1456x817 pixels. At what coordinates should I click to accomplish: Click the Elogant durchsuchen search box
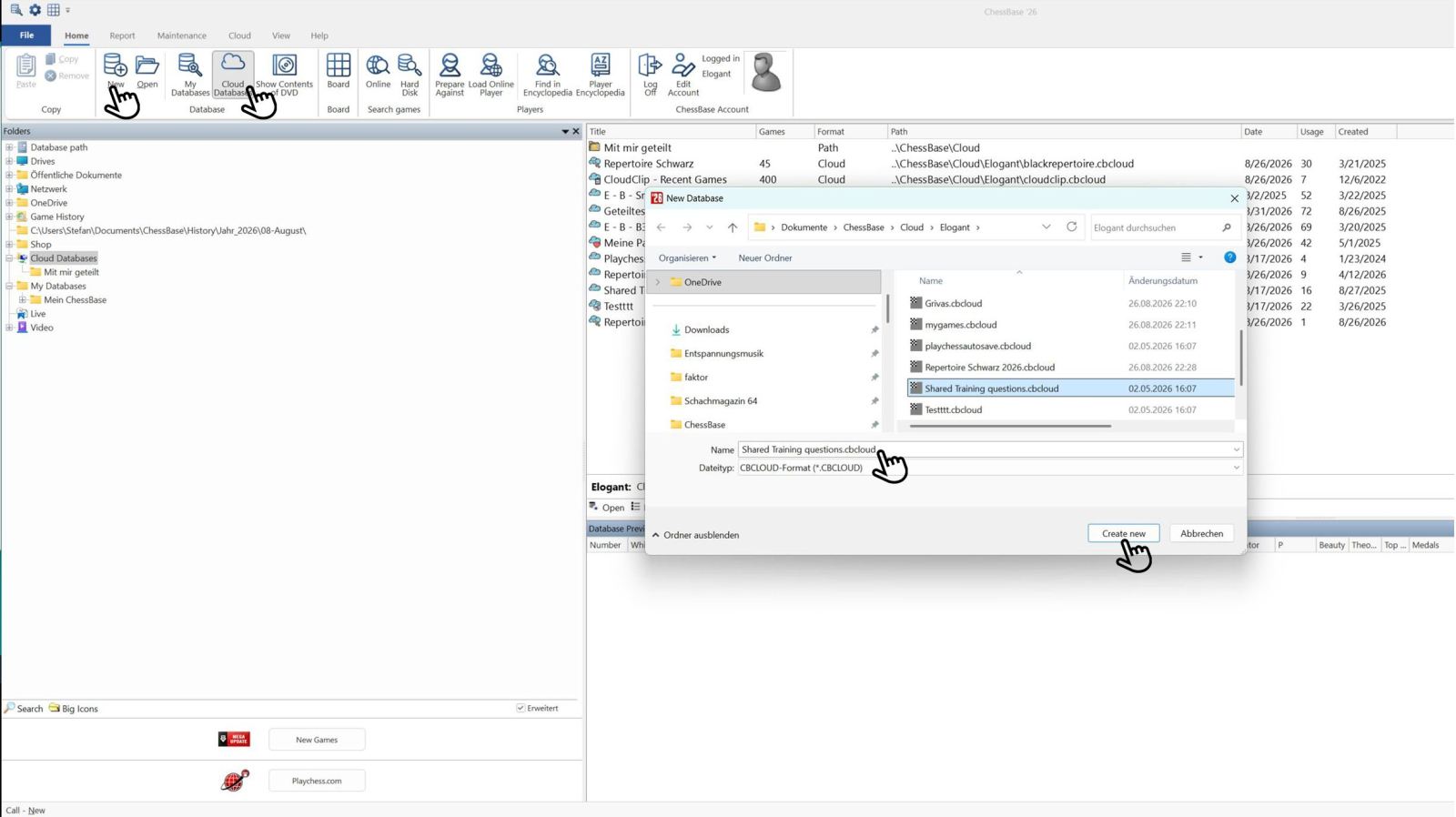[x=1164, y=227]
